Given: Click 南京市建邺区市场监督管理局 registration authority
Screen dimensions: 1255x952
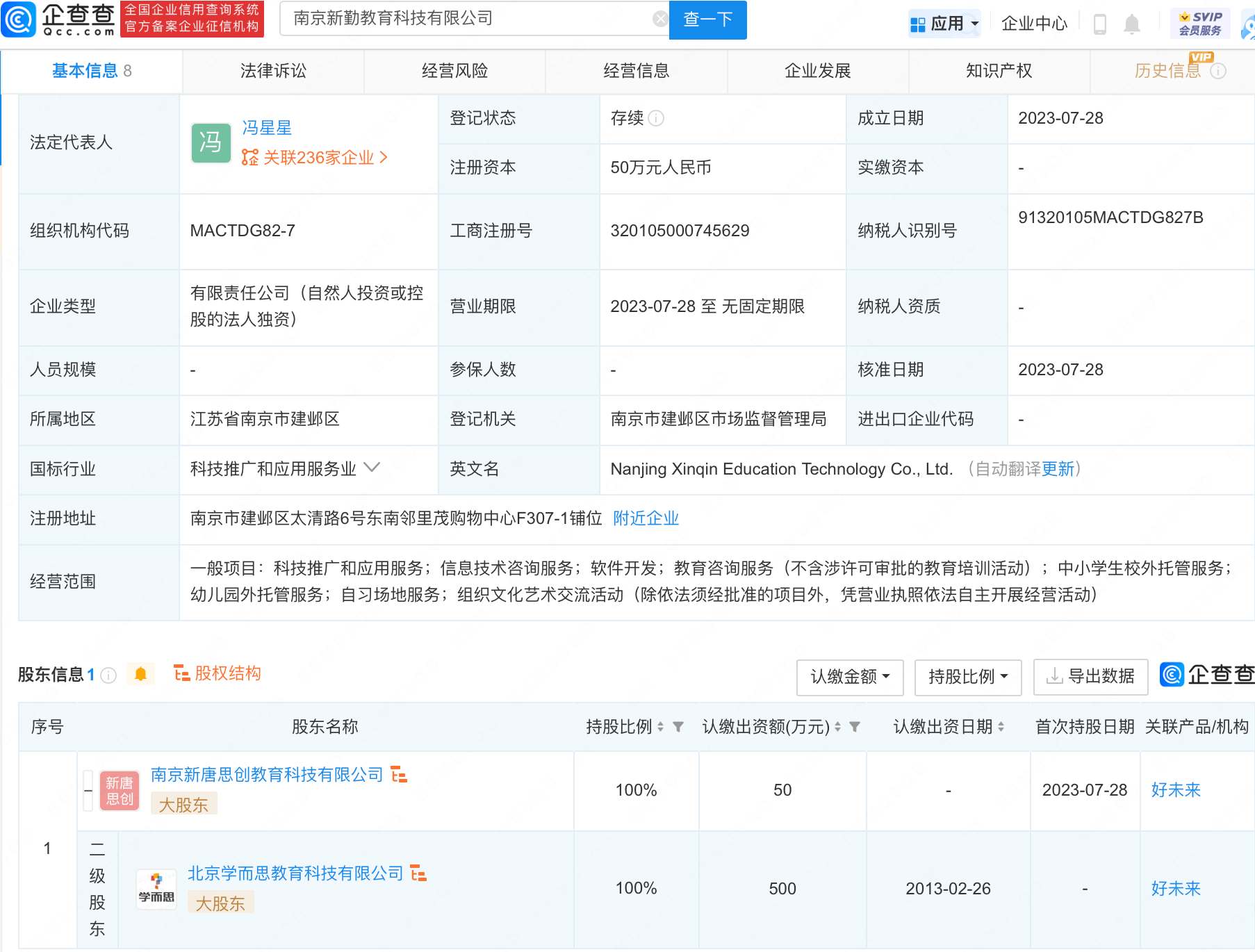Looking at the screenshot, I should (x=719, y=419).
